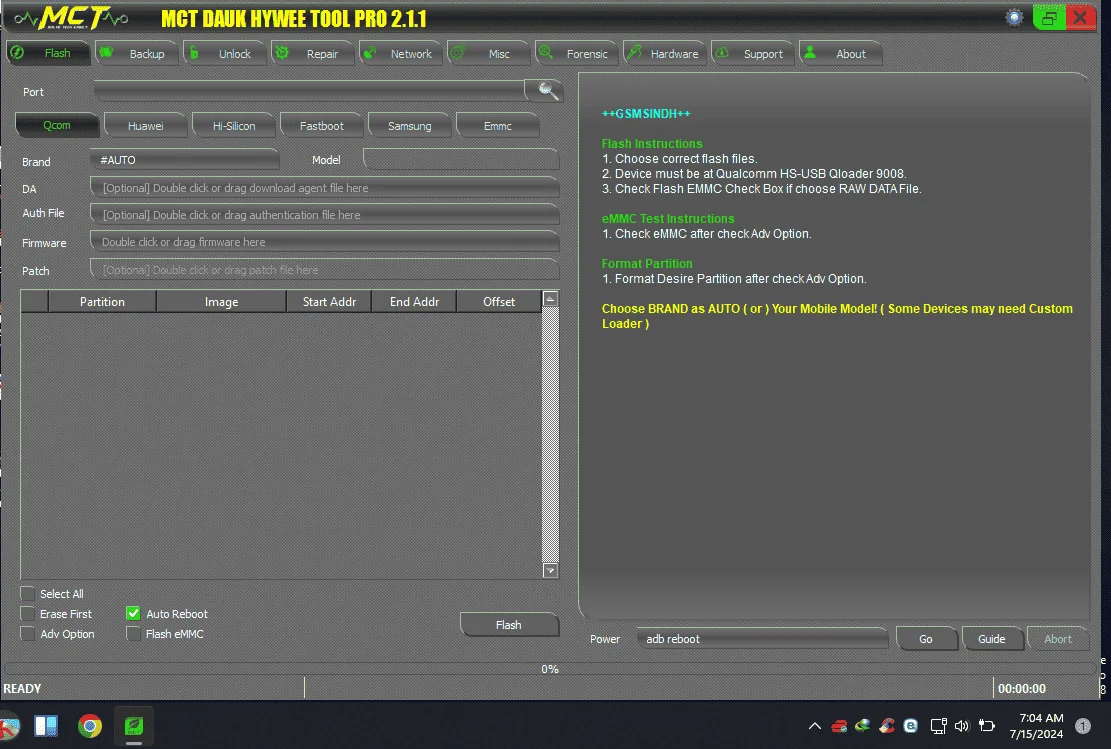Click the network display tray icon
This screenshot has height=749, width=1111.
coord(938,726)
